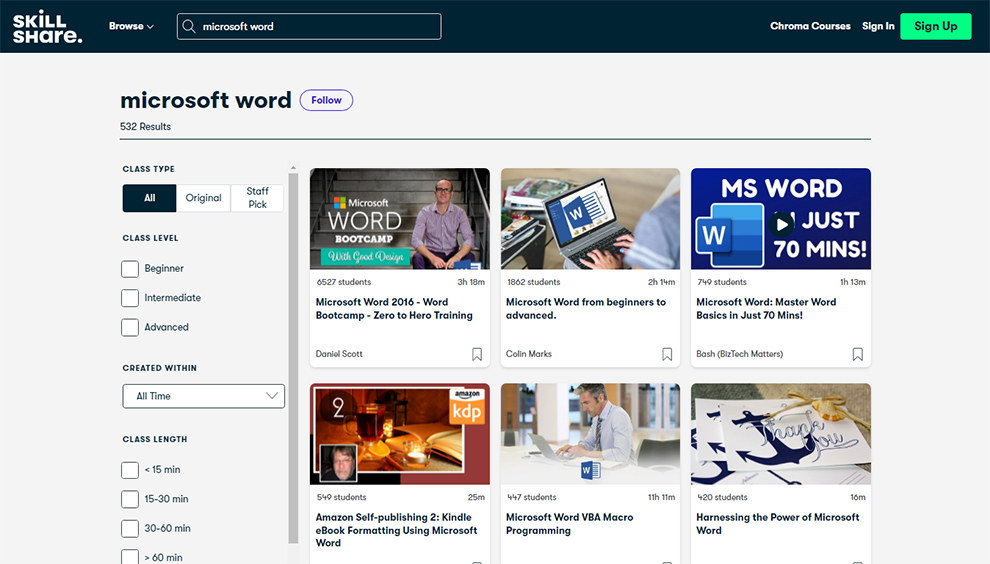The width and height of the screenshot is (990, 564).
Task: Click the microsoft word search field
Action: point(309,27)
